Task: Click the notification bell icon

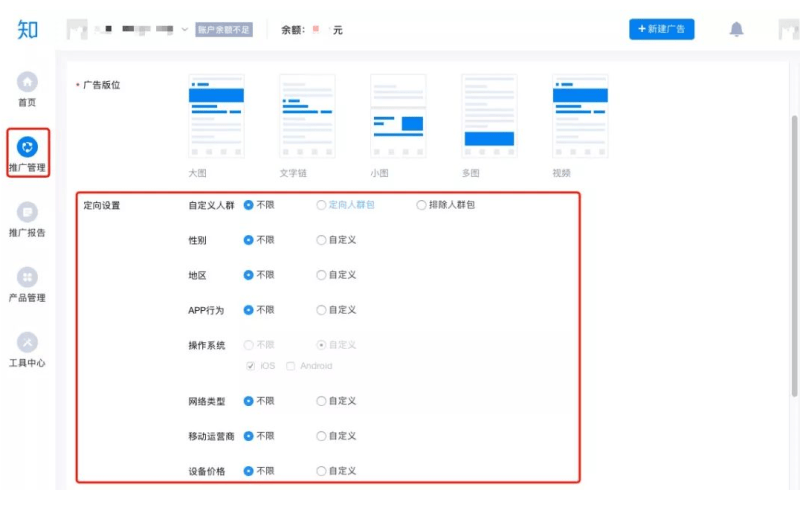Action: [x=736, y=30]
